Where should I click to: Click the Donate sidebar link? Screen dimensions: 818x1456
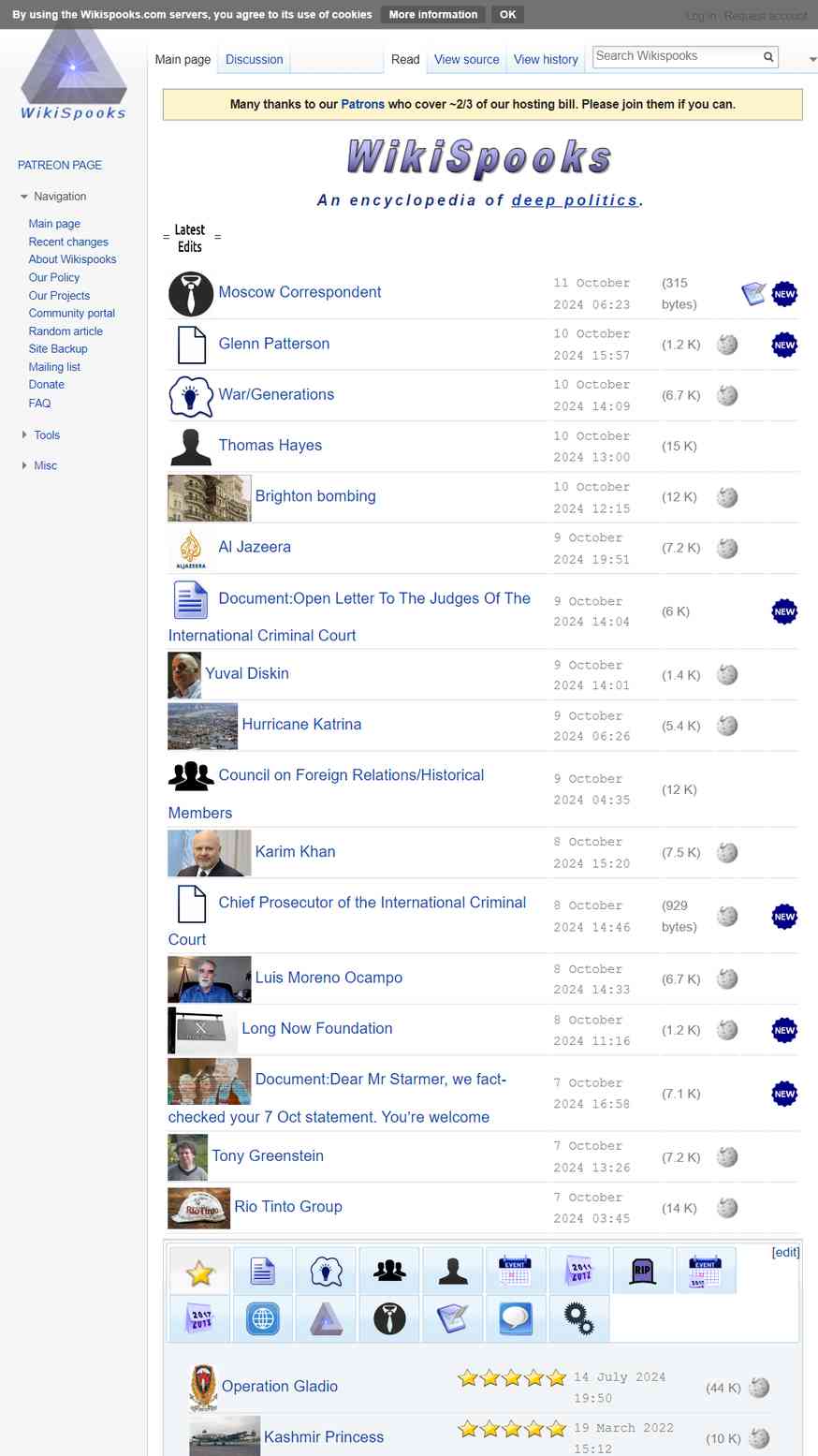coord(47,385)
